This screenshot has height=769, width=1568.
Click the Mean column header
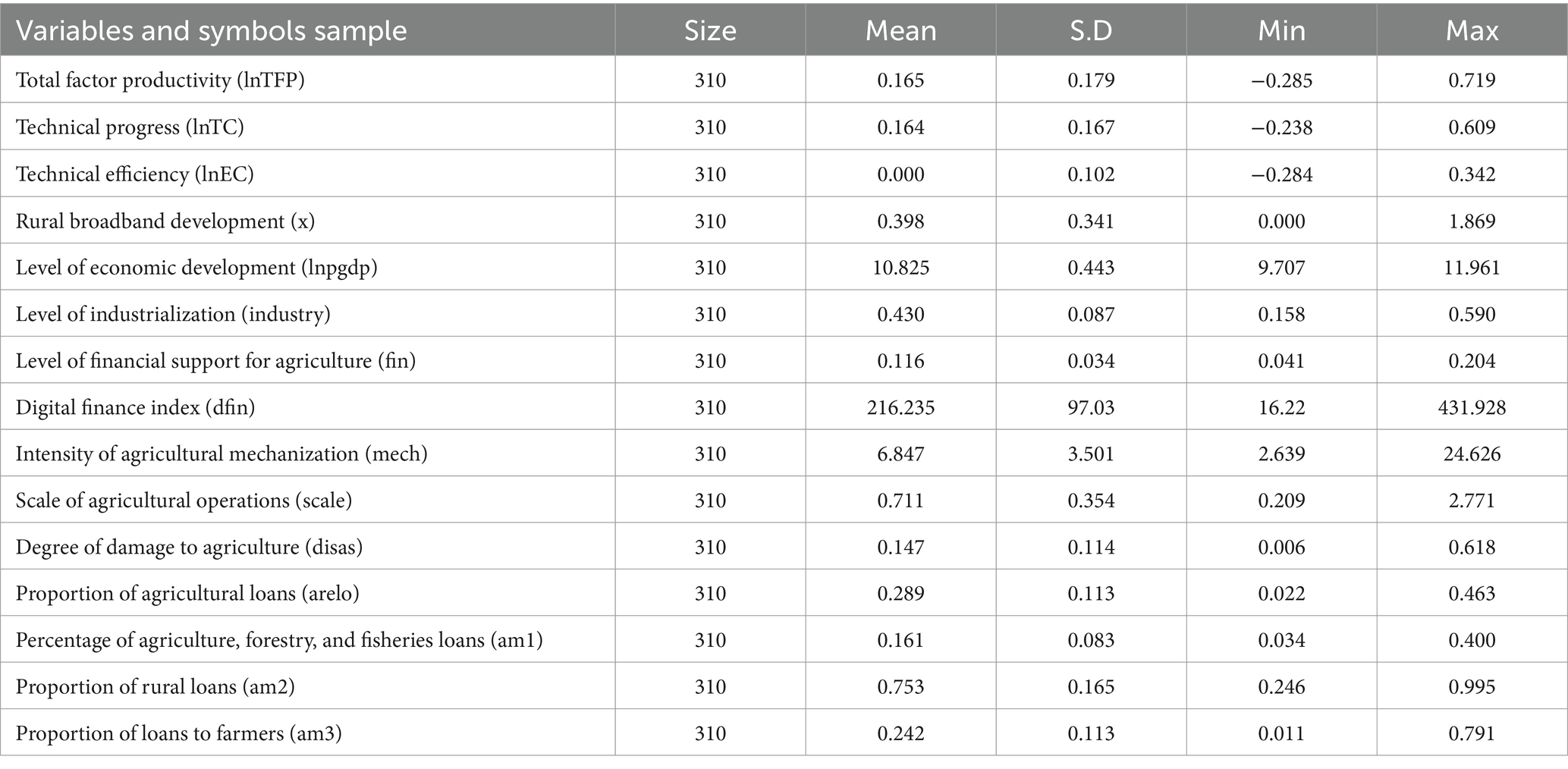[x=900, y=31]
